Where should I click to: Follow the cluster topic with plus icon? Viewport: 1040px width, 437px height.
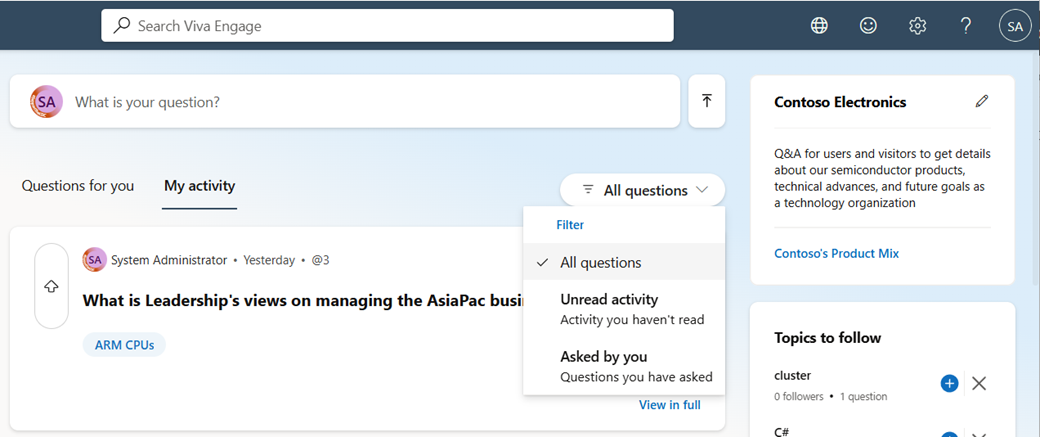click(x=950, y=383)
